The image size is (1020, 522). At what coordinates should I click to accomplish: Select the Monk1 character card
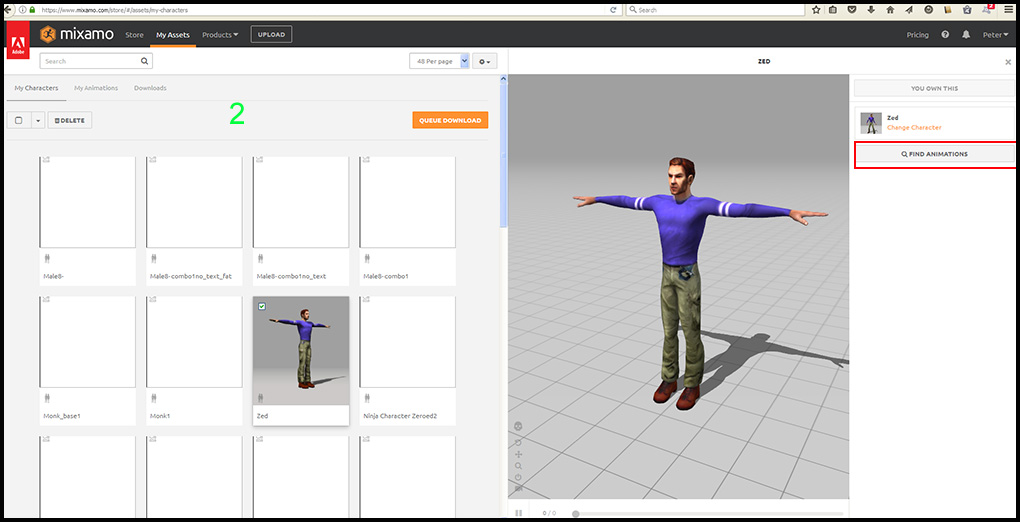(x=195, y=361)
